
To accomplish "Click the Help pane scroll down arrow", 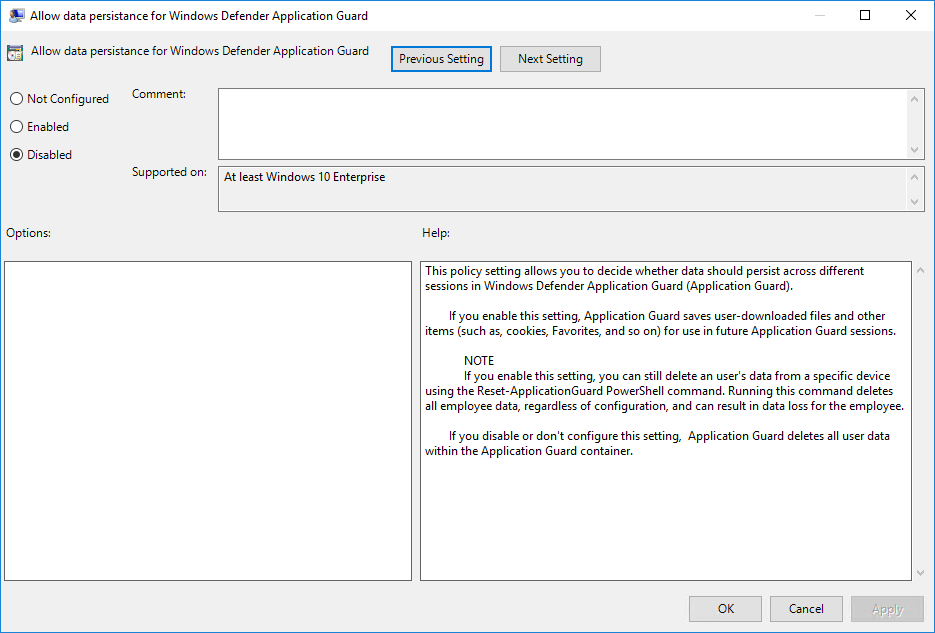I will [x=920, y=572].
